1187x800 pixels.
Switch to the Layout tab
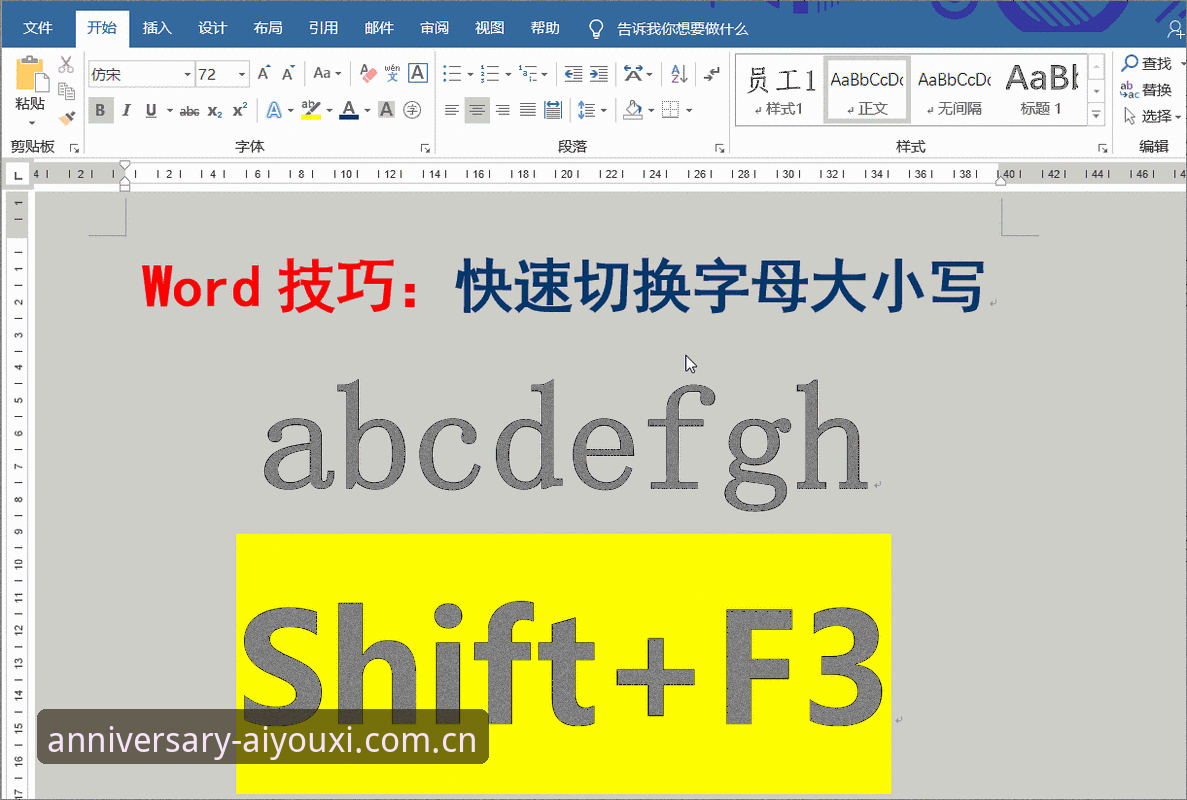tap(267, 28)
